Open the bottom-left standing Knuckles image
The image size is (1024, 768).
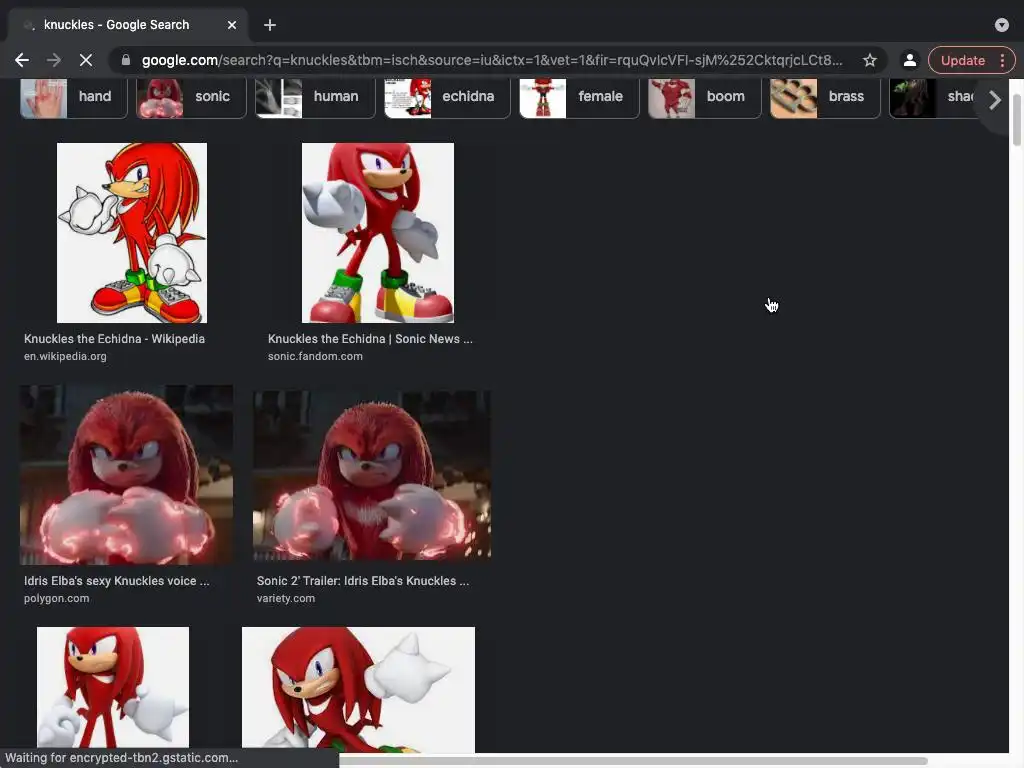113,687
